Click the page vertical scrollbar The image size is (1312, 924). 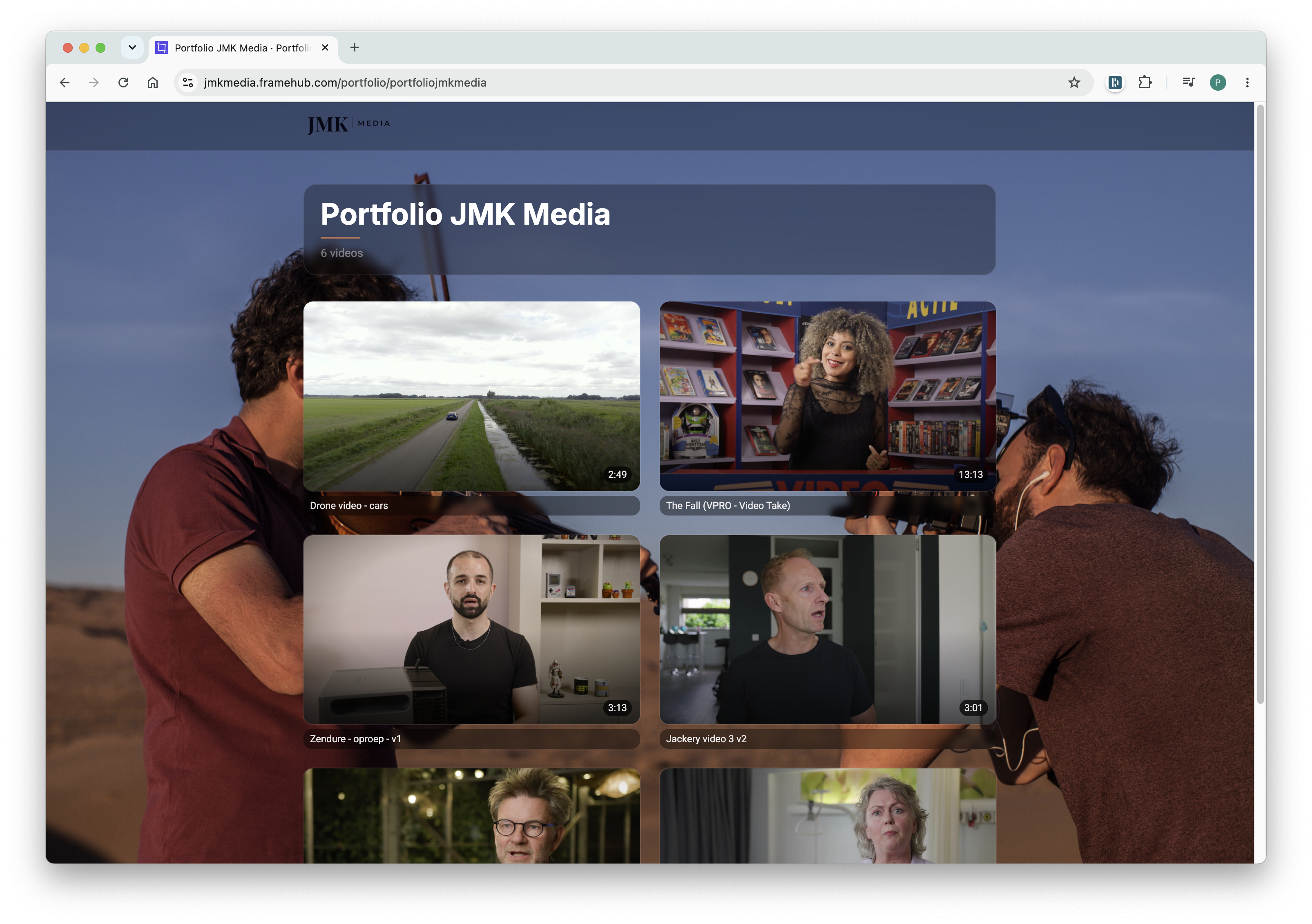click(1260, 404)
